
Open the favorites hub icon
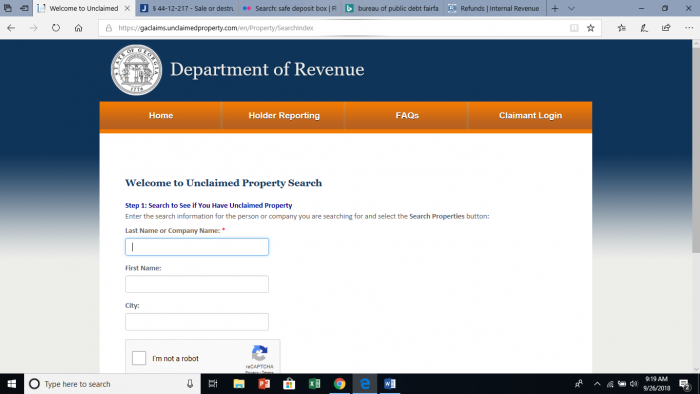pos(621,28)
